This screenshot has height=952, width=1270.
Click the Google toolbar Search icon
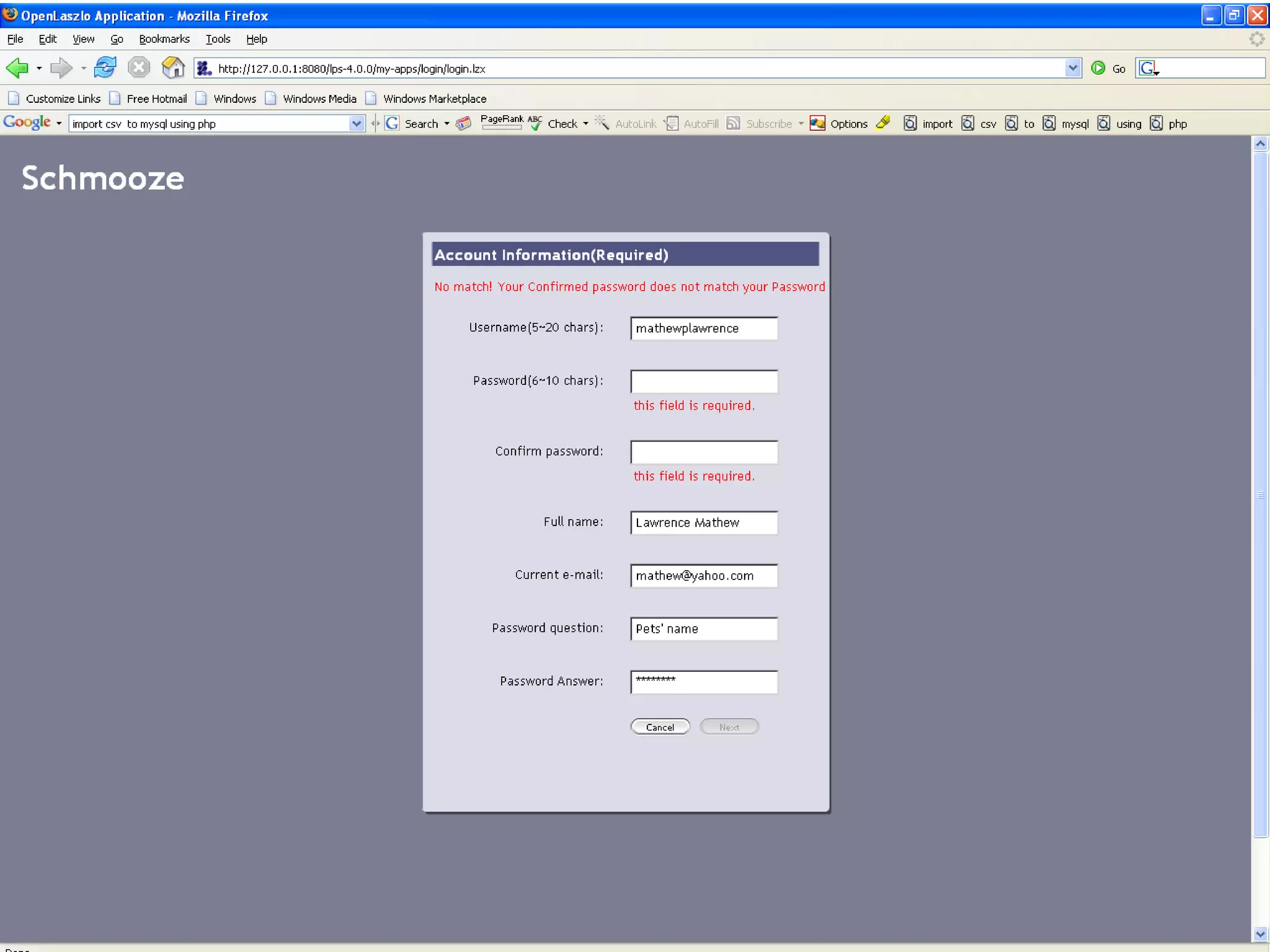(x=393, y=123)
